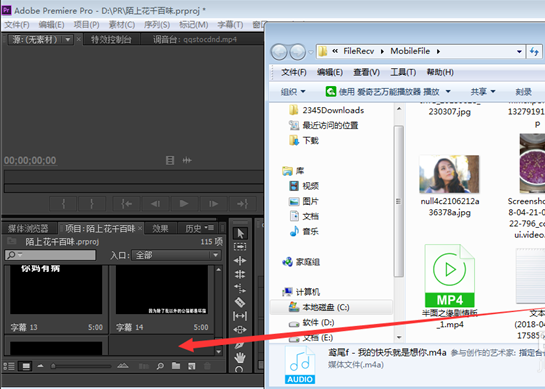Screen dimensions: 545x389
Task: Select the 音乐 library
Action: tap(310, 231)
